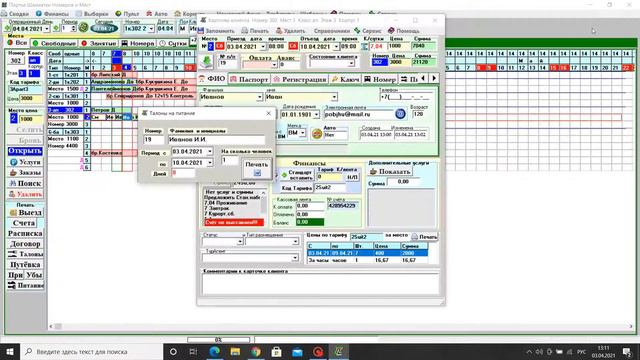Select the Все places filter

tap(17, 43)
